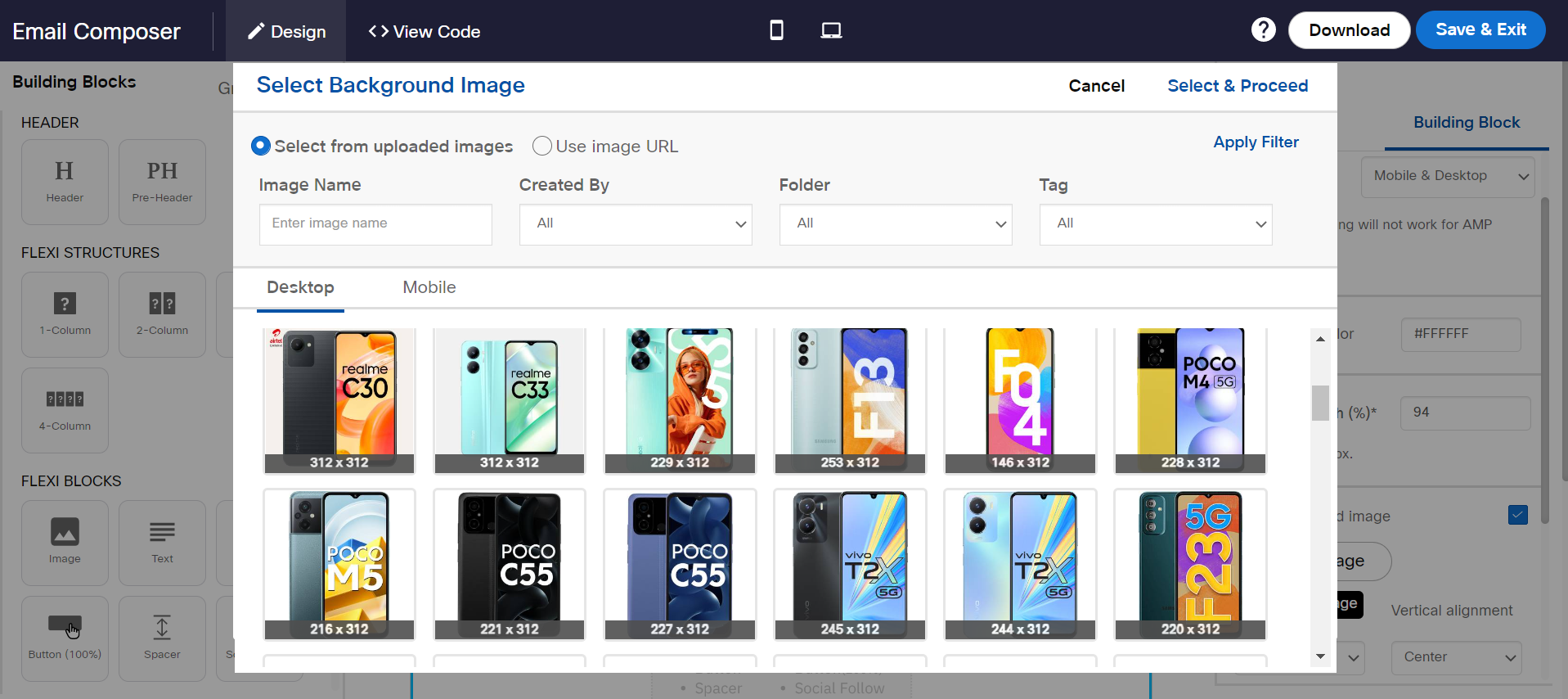Image resolution: width=1568 pixels, height=699 pixels.
Task: Click the Apply Filter link
Action: (x=1256, y=142)
